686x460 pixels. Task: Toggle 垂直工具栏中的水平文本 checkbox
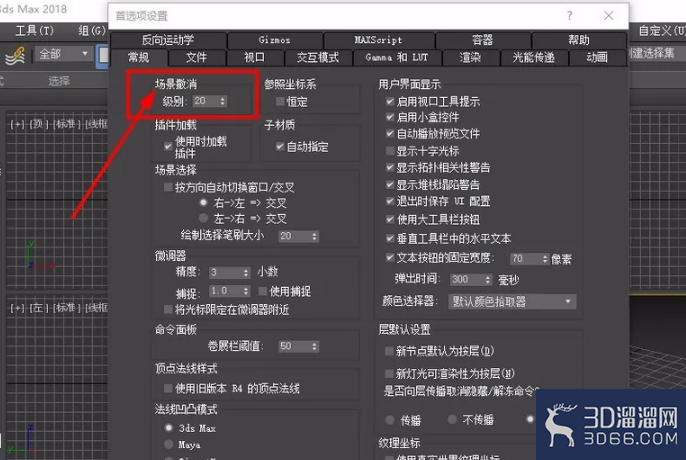[390, 239]
